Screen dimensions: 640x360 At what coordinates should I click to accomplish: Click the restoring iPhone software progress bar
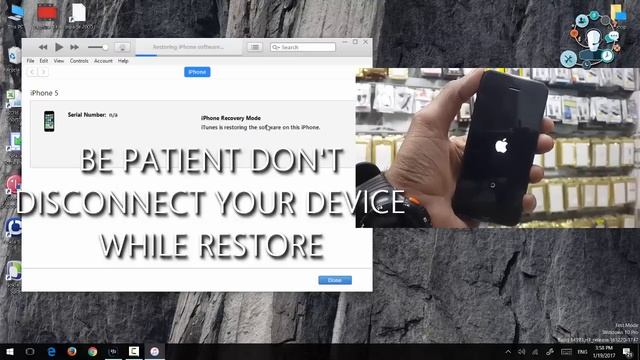tap(188, 54)
